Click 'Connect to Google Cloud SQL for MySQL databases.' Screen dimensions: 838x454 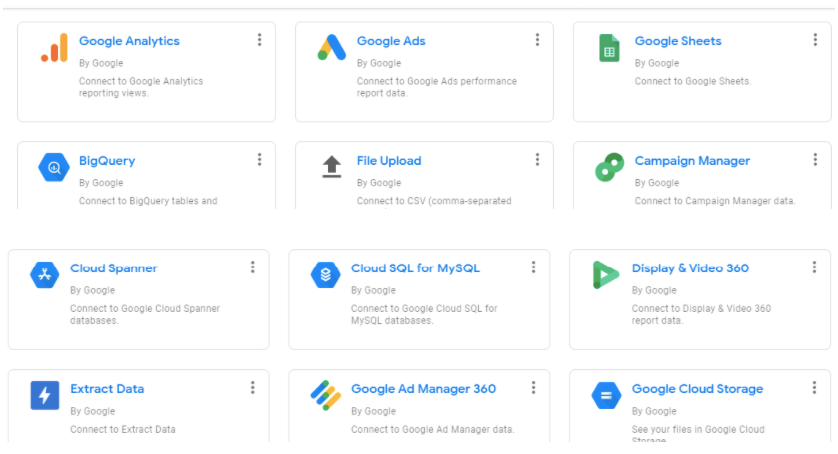[x=424, y=314]
